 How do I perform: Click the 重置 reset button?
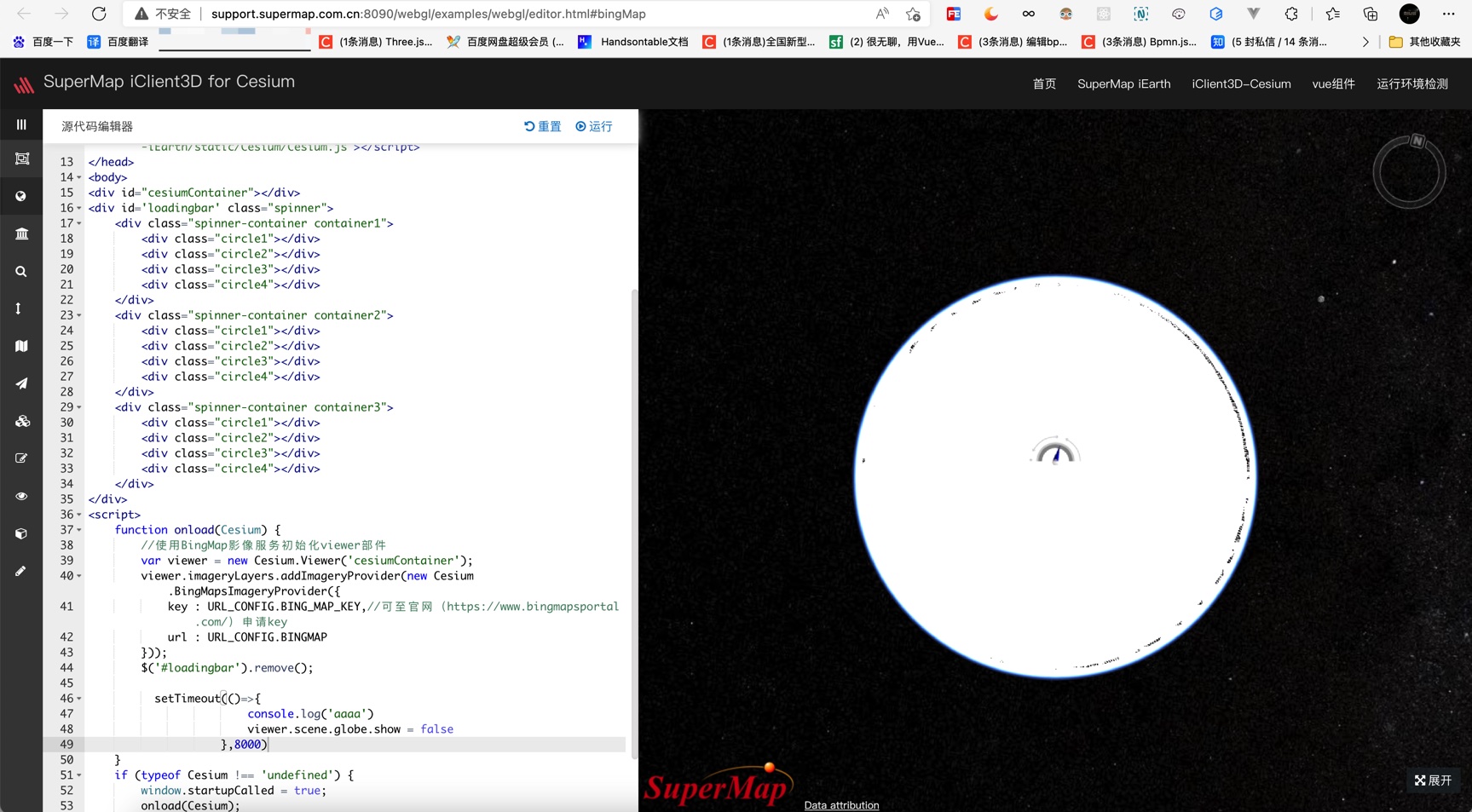[543, 126]
